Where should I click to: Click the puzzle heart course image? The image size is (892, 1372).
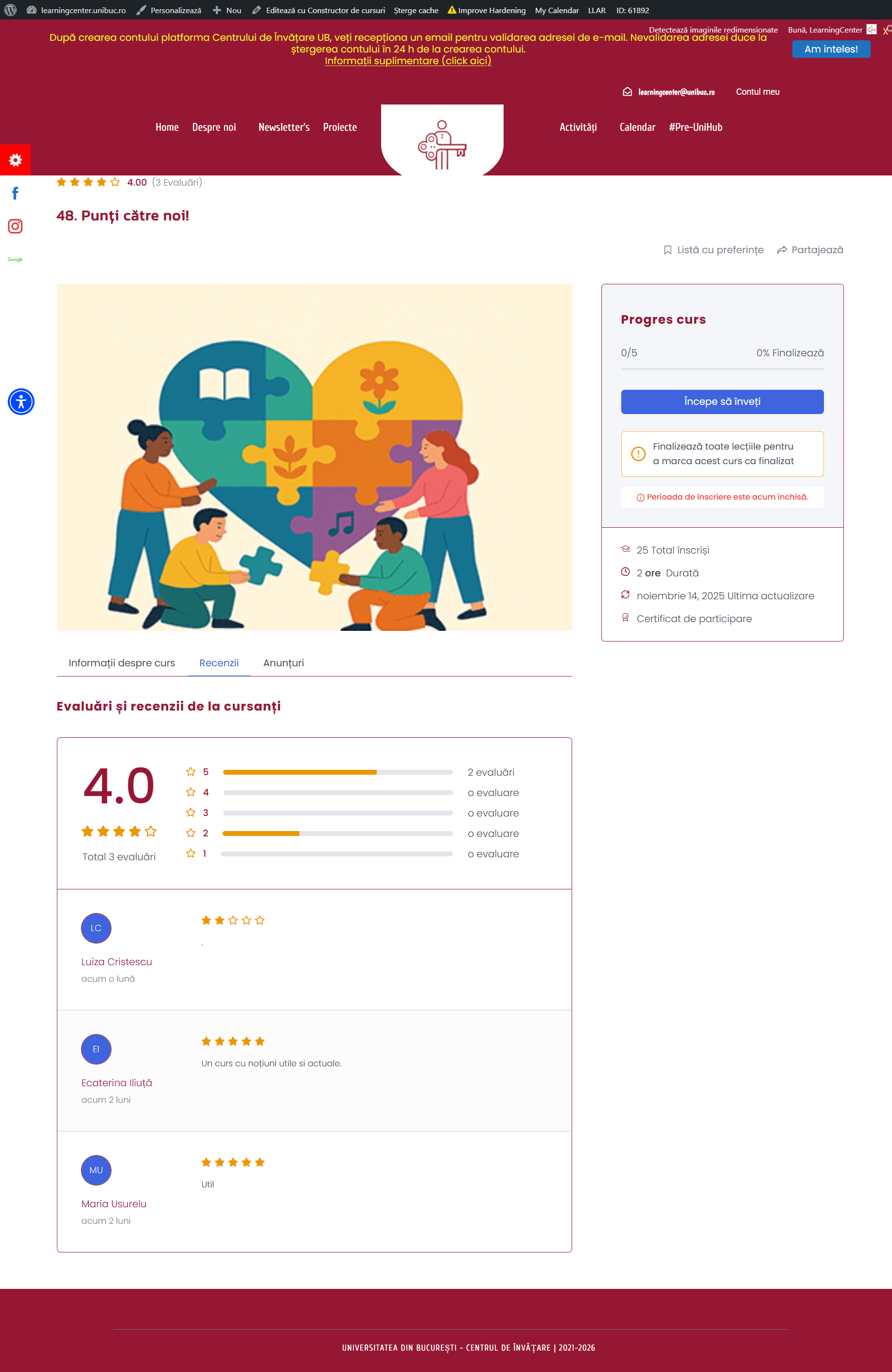(x=314, y=457)
